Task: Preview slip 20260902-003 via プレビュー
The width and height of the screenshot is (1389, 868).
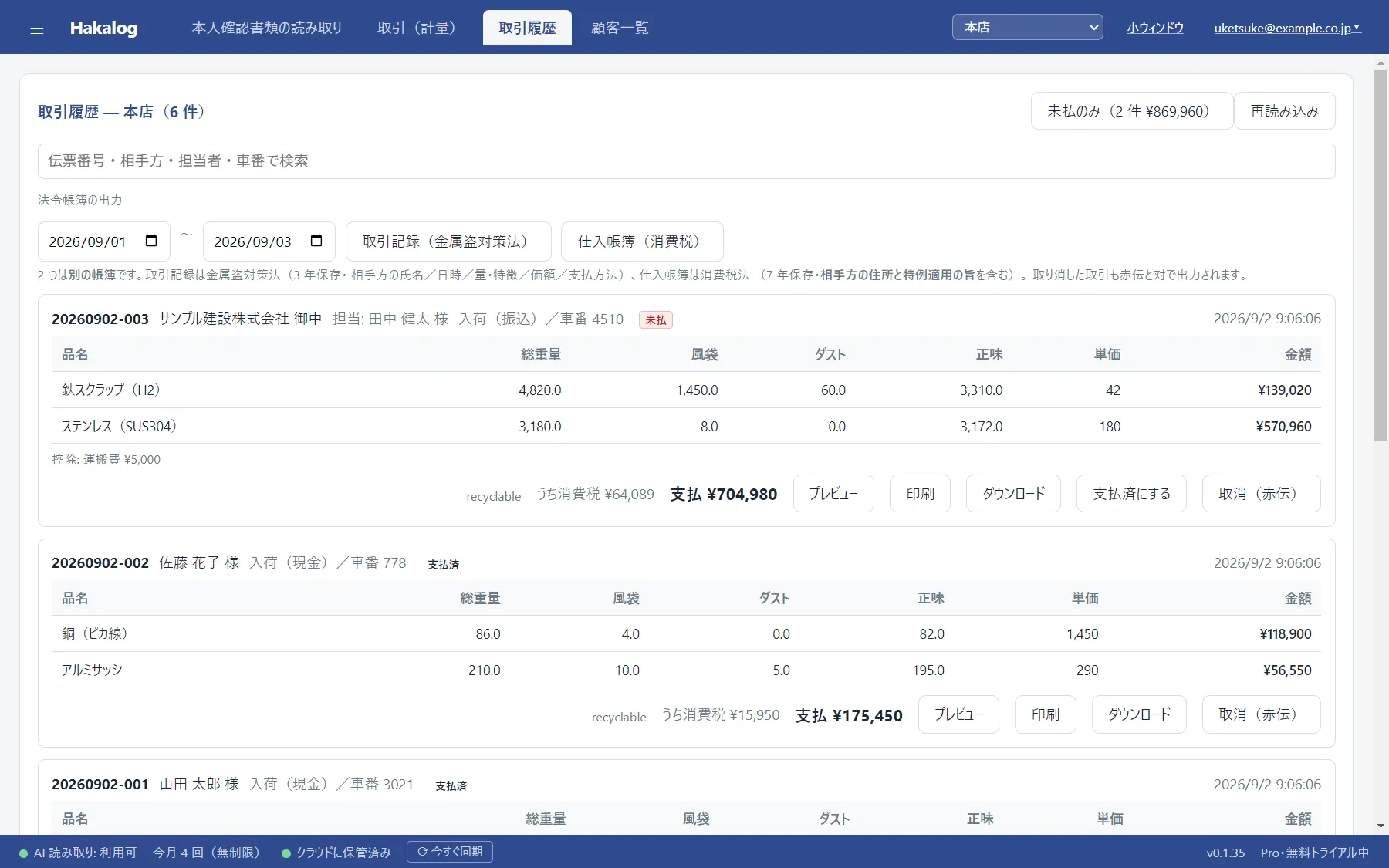Action: (833, 493)
